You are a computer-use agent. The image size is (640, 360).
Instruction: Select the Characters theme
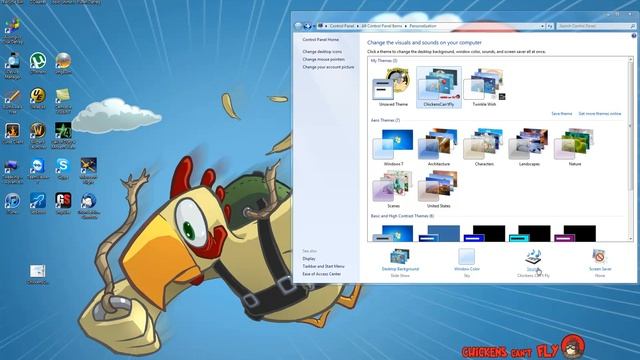click(x=484, y=147)
